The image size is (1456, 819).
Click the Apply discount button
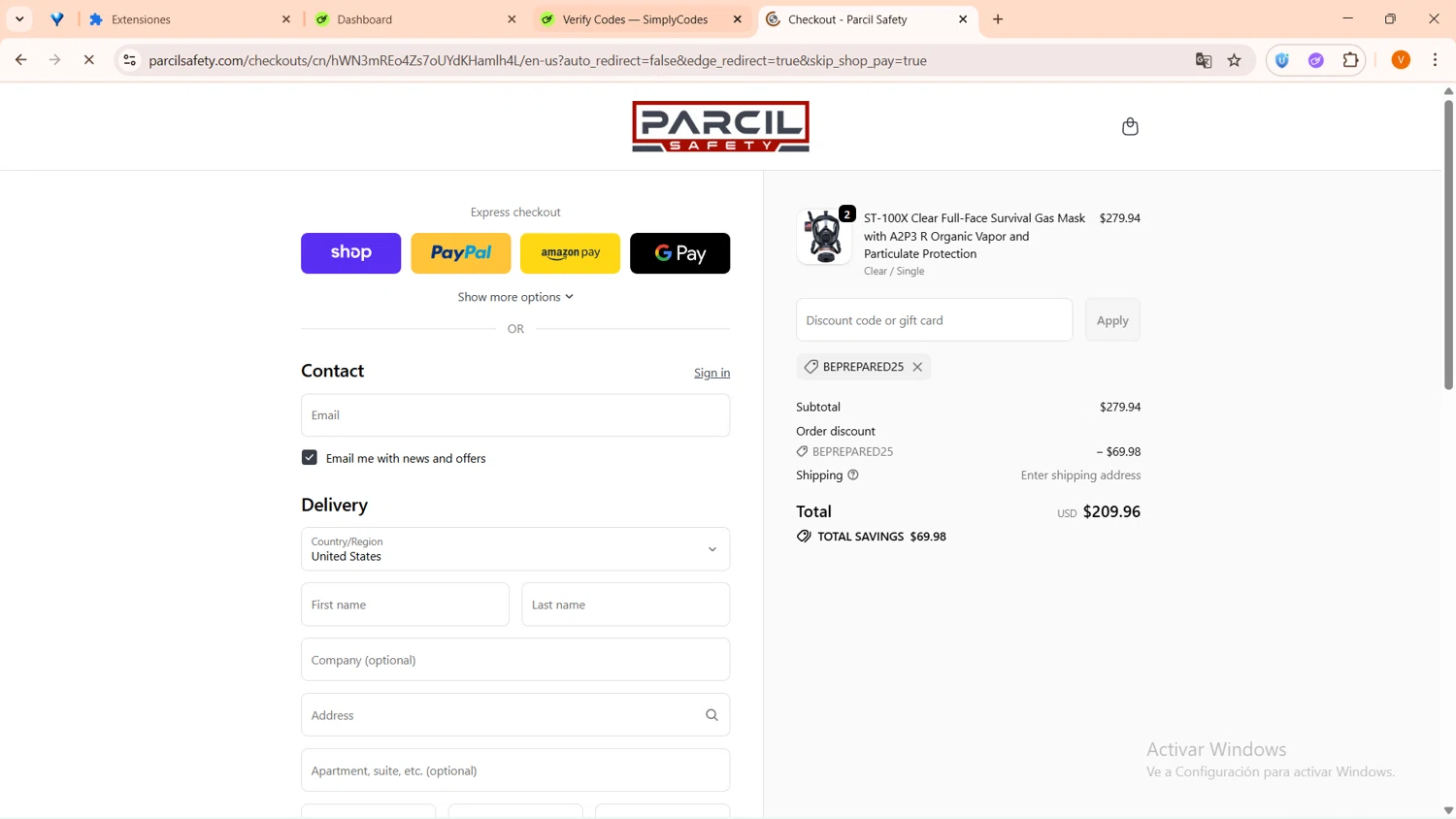pyautogui.click(x=1112, y=320)
